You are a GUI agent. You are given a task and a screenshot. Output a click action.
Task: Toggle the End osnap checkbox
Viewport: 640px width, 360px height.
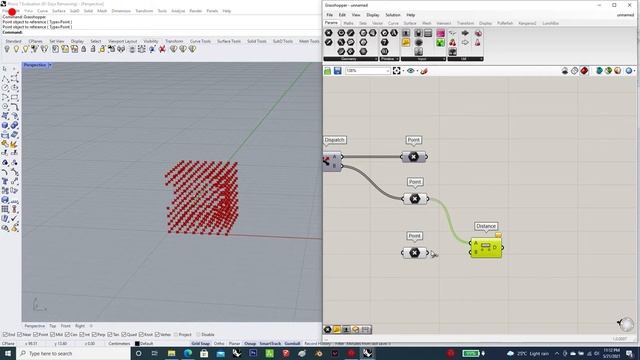(5, 335)
